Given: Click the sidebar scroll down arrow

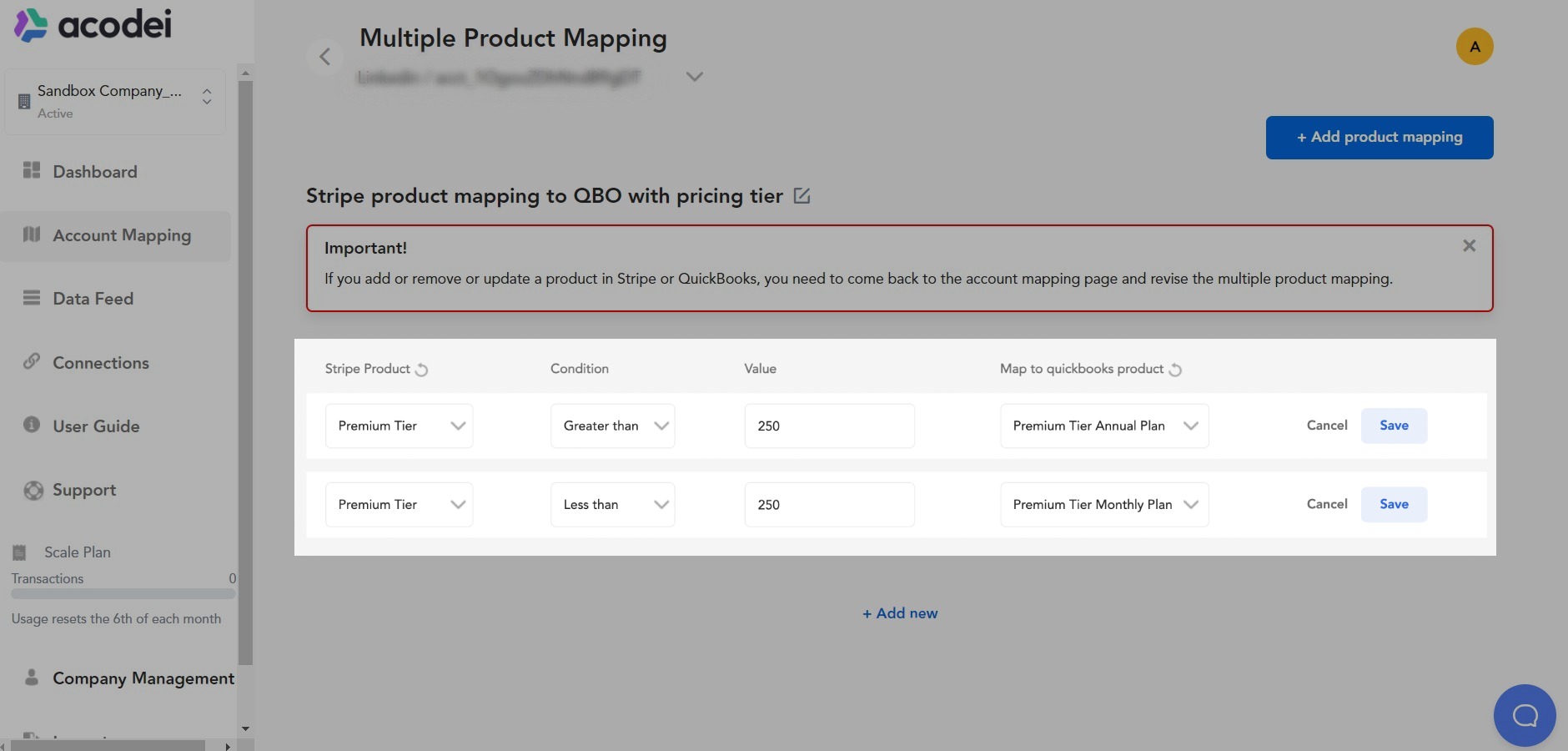Looking at the screenshot, I should click(245, 728).
